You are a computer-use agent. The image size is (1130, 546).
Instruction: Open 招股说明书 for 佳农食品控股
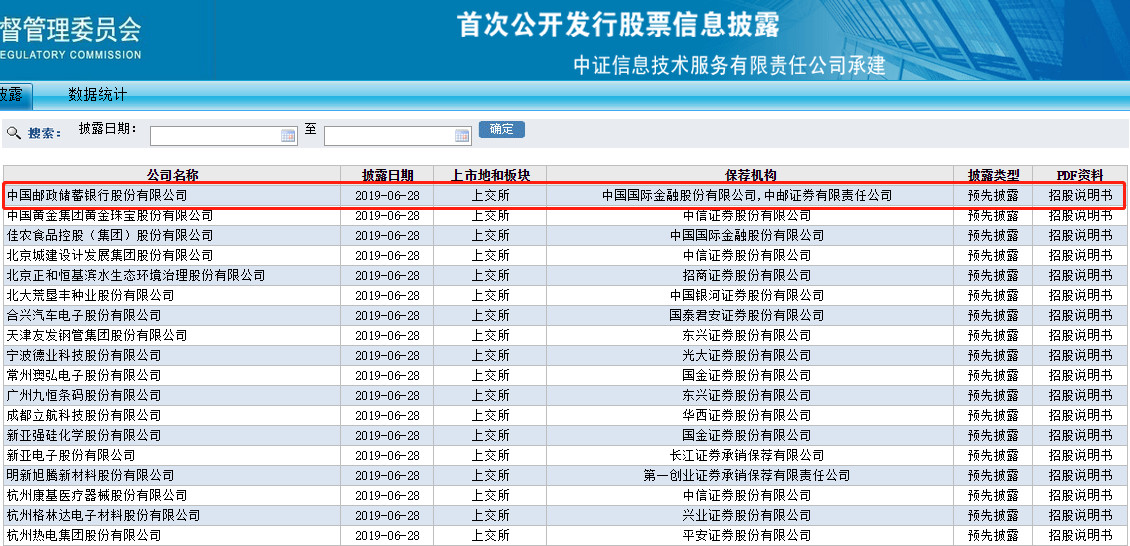[1080, 236]
